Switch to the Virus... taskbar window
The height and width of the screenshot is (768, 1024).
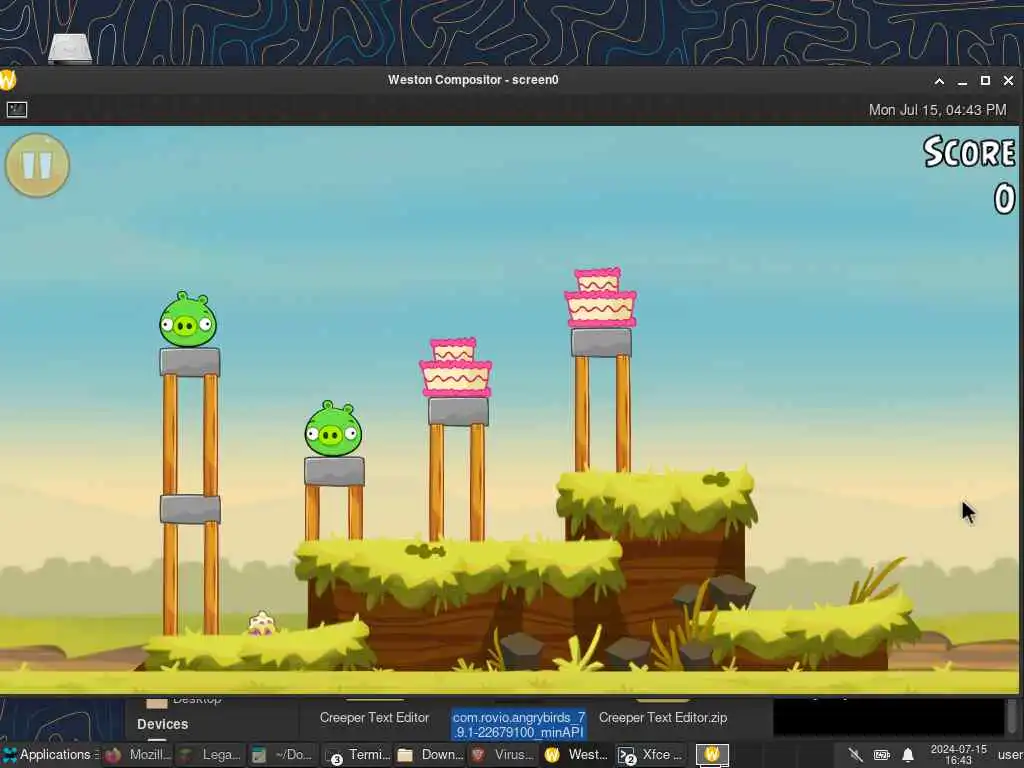pos(504,754)
